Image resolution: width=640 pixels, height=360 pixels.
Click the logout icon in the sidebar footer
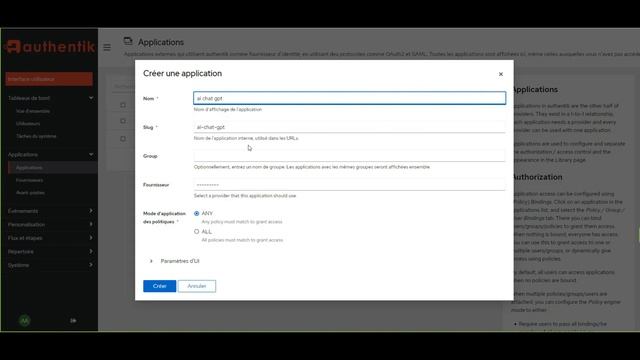(x=73, y=321)
